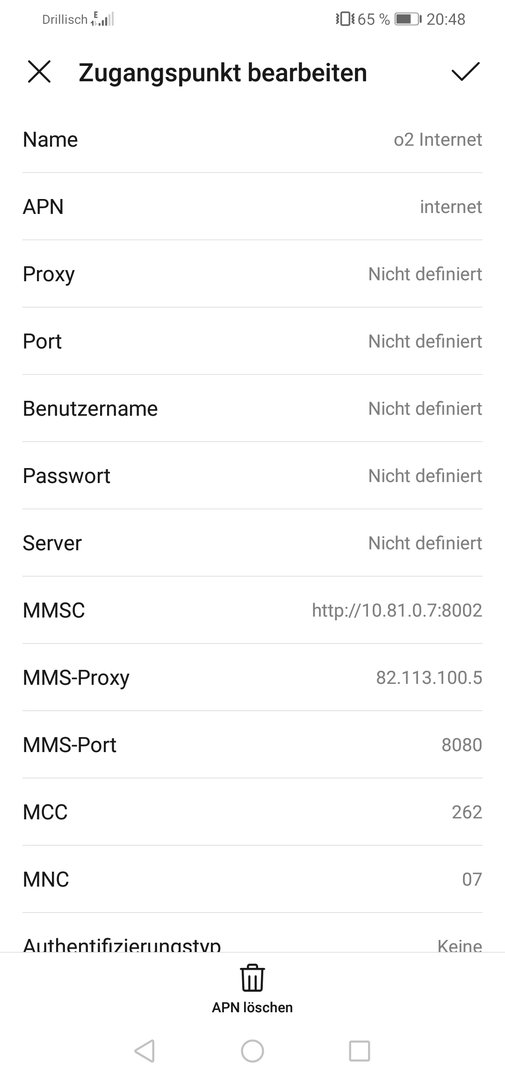Edit the Server entry
The height and width of the screenshot is (1080, 505).
[252, 543]
